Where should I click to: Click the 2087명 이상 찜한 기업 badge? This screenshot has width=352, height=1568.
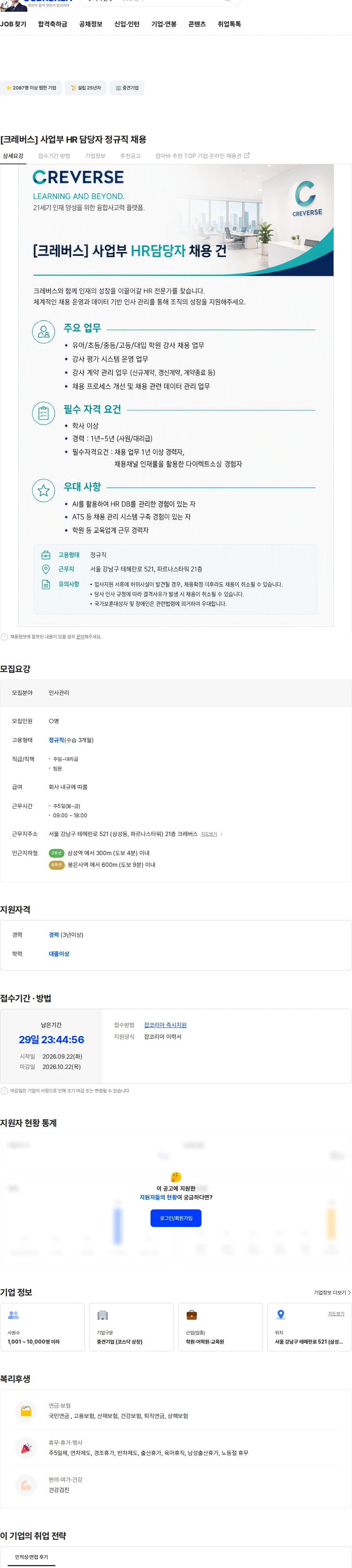30,88
